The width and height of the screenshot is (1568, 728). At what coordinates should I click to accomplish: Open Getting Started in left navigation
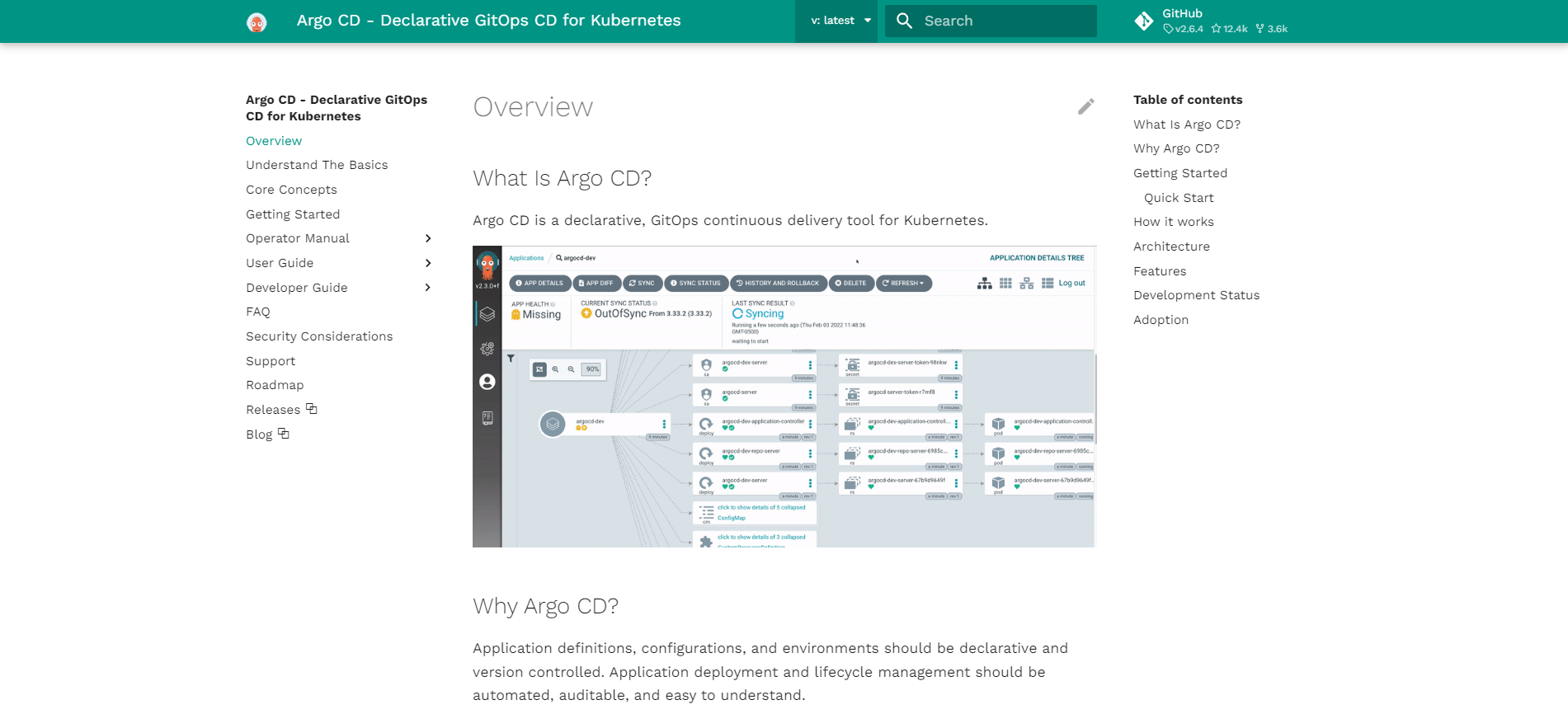pos(293,214)
